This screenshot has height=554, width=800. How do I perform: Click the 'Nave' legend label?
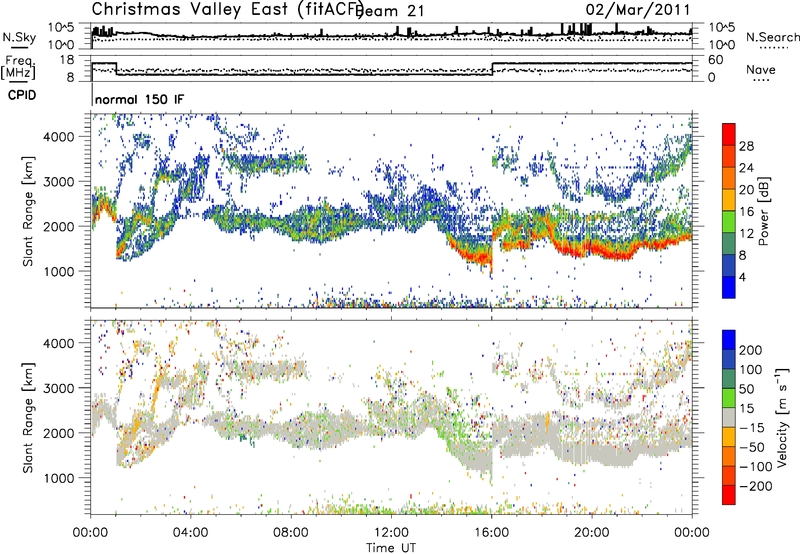click(x=761, y=69)
